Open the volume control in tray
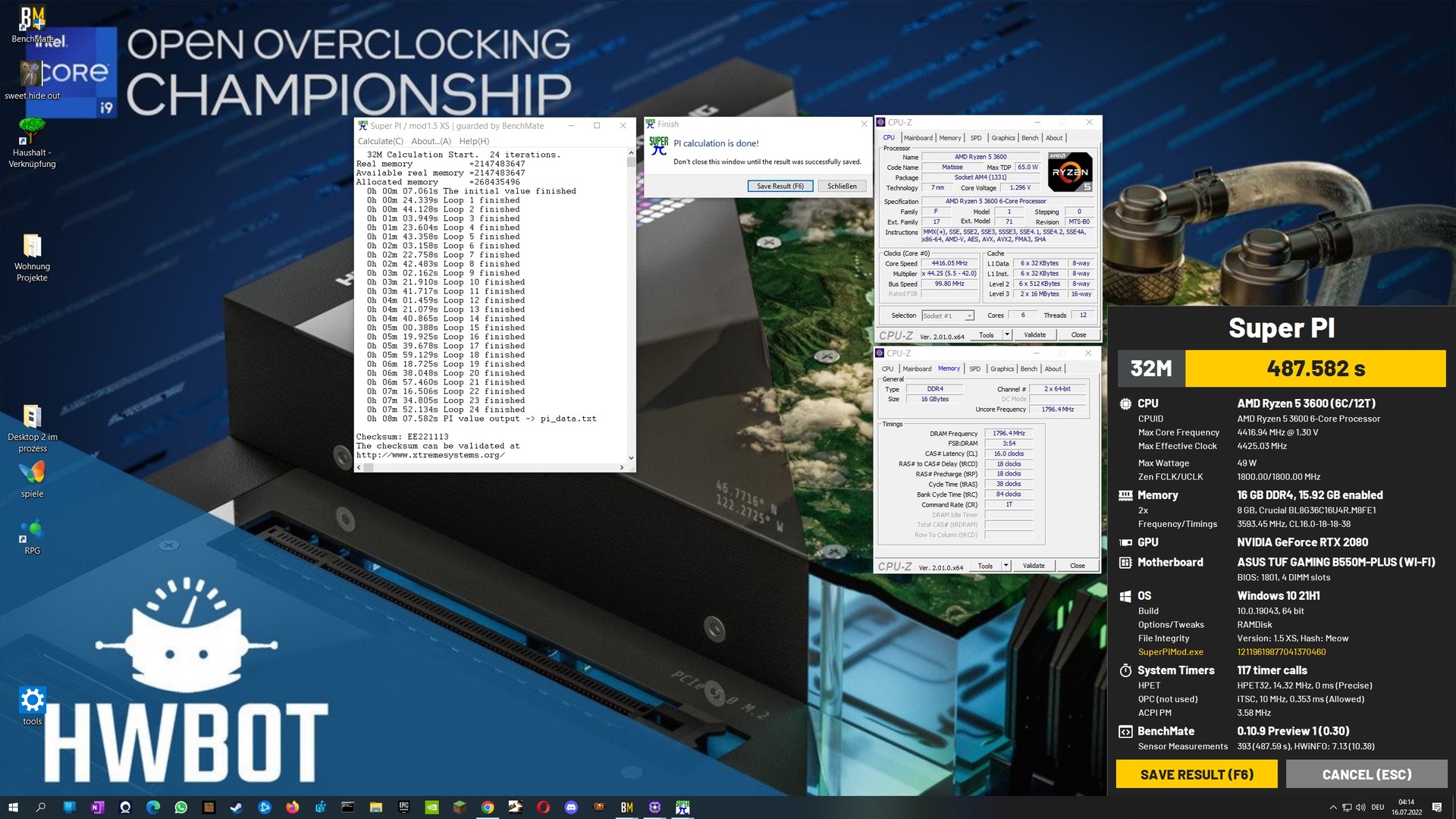The height and width of the screenshot is (819, 1456). click(x=1360, y=808)
